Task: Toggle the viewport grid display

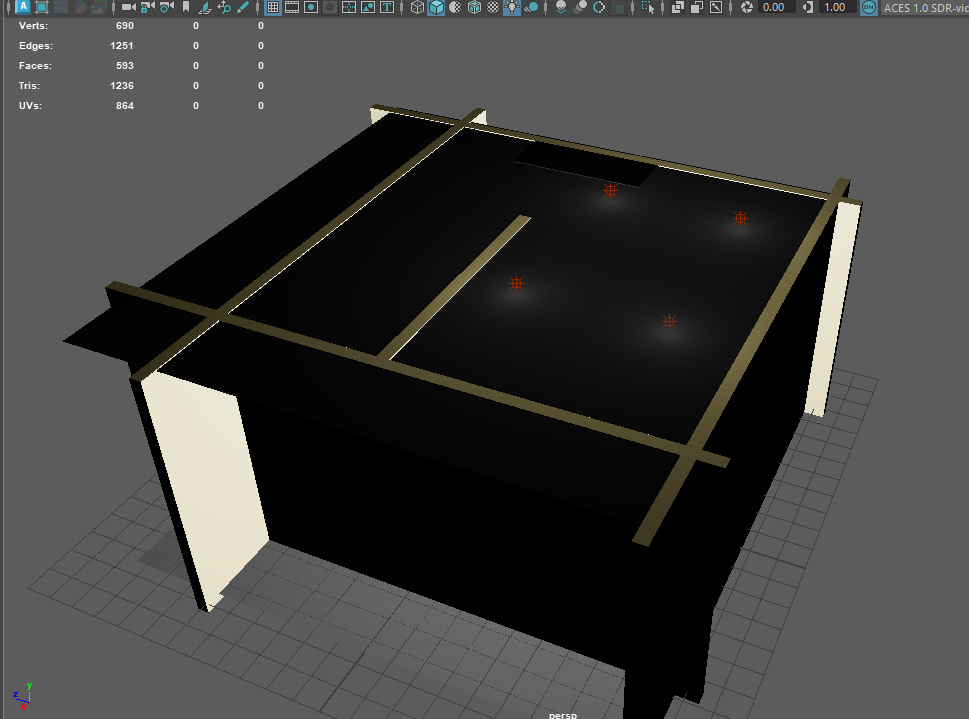Action: (x=272, y=7)
